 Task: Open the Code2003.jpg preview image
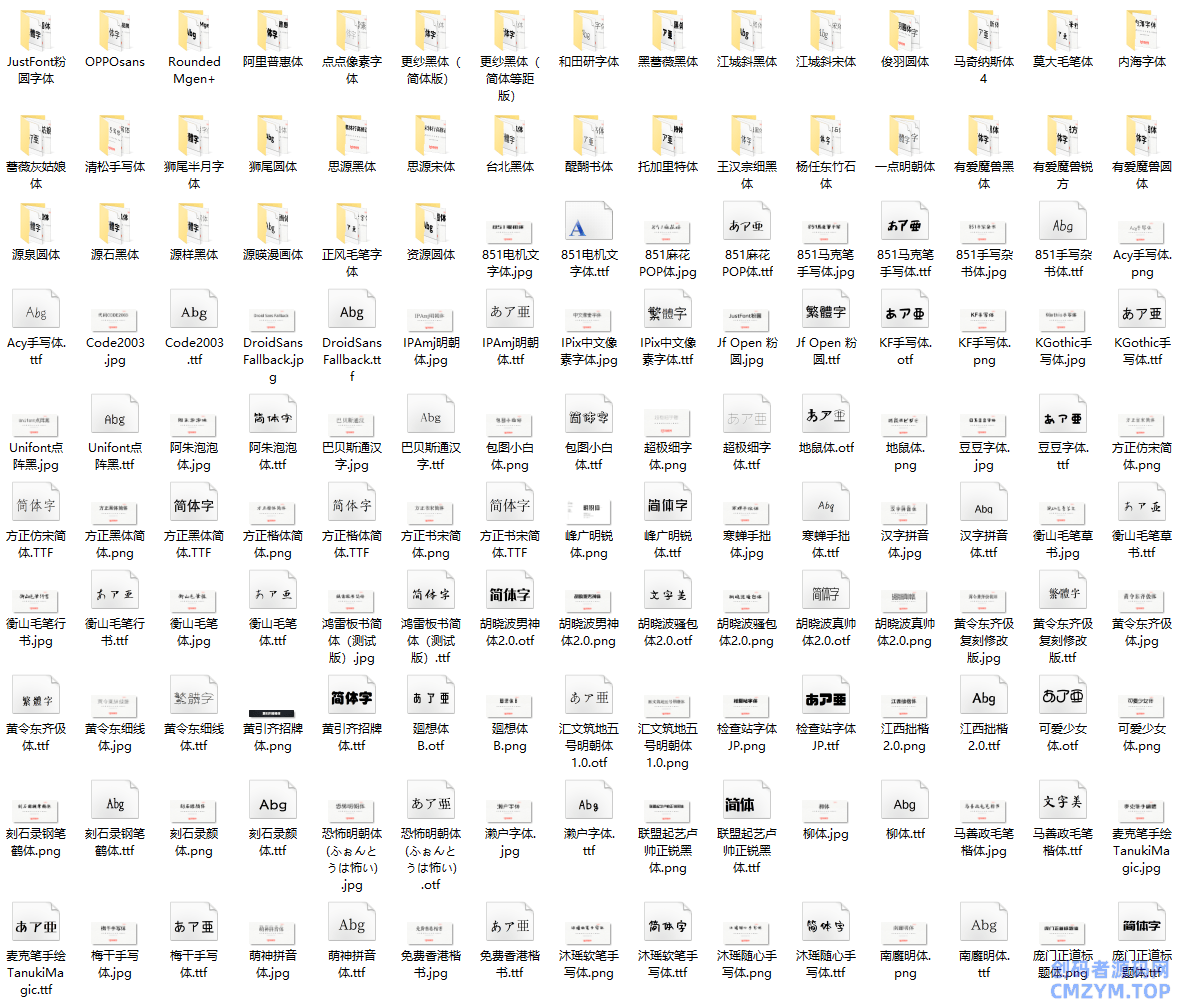point(114,315)
